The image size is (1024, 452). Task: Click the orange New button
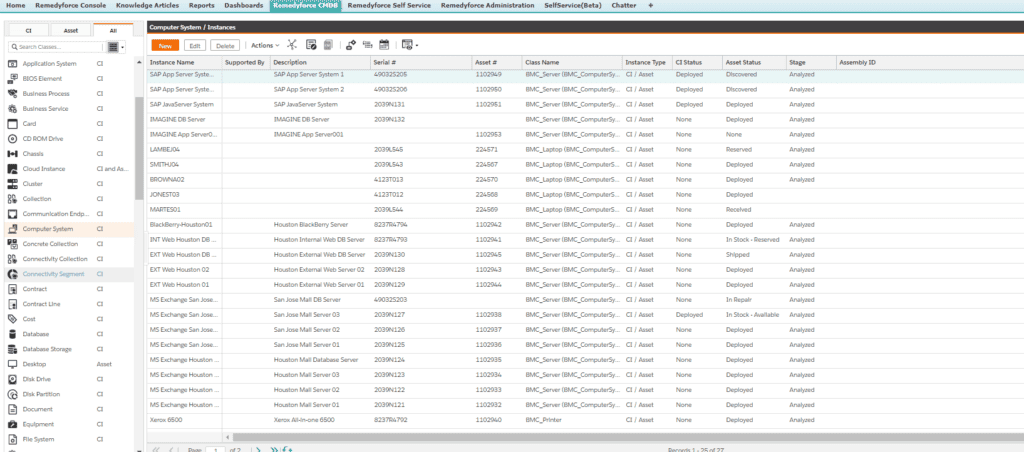tap(165, 45)
